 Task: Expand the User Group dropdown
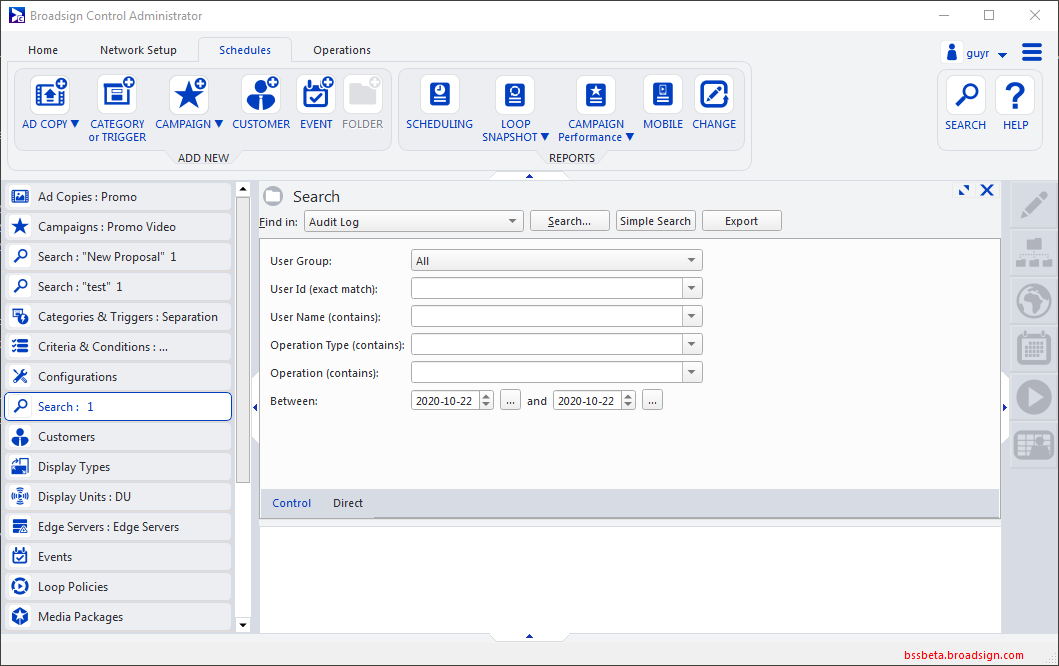click(x=691, y=261)
